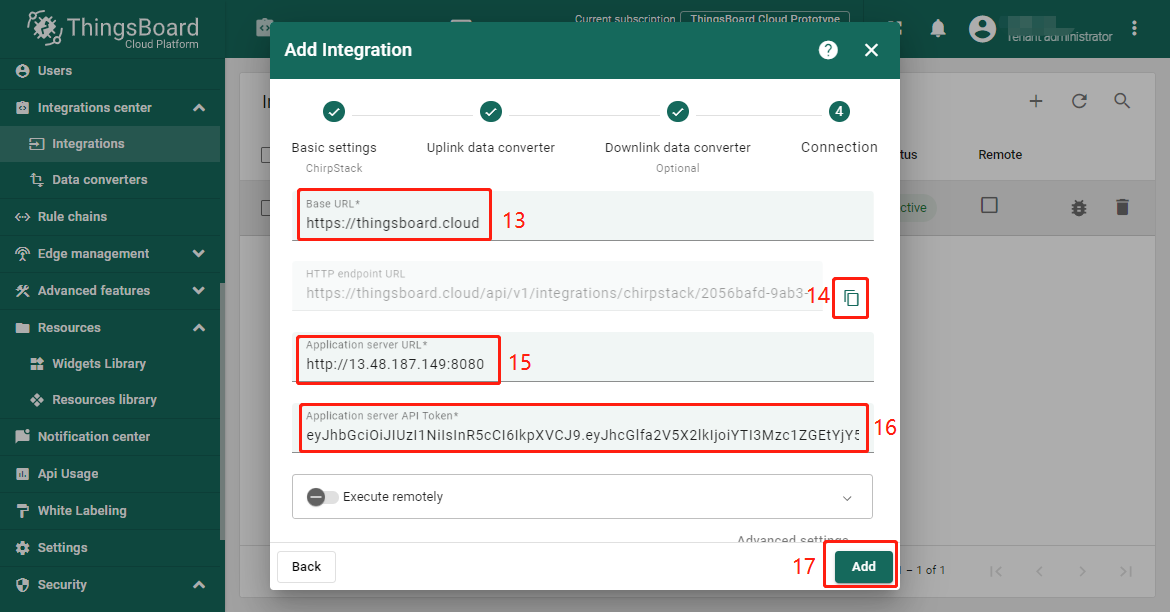Go to Uplink data converter step
The image size is (1170, 612).
pos(490,129)
